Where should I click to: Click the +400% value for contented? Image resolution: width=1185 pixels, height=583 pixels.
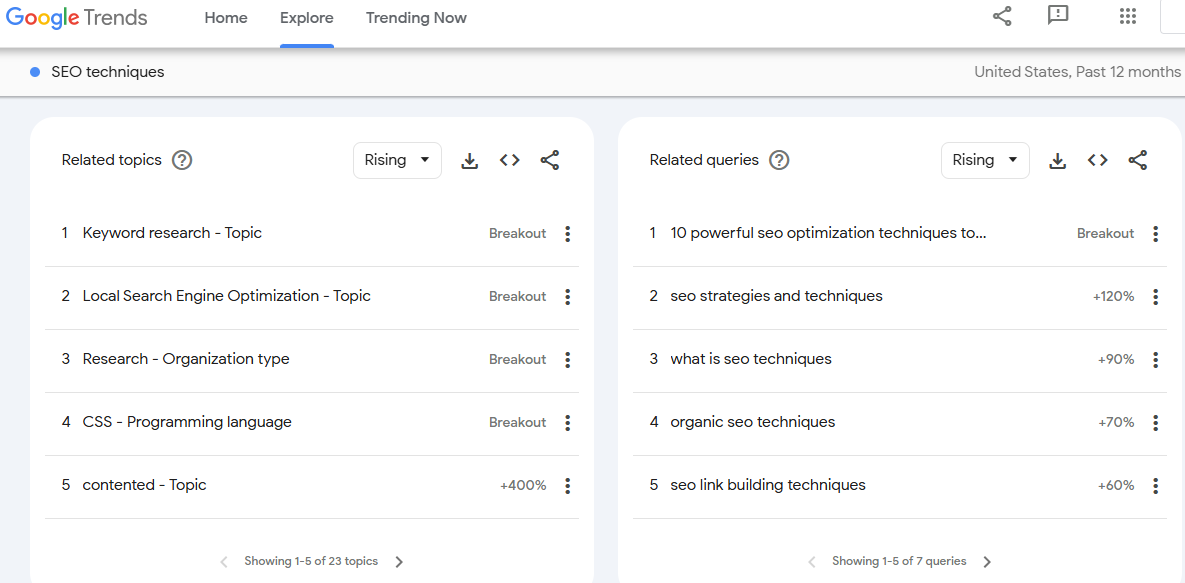point(523,485)
